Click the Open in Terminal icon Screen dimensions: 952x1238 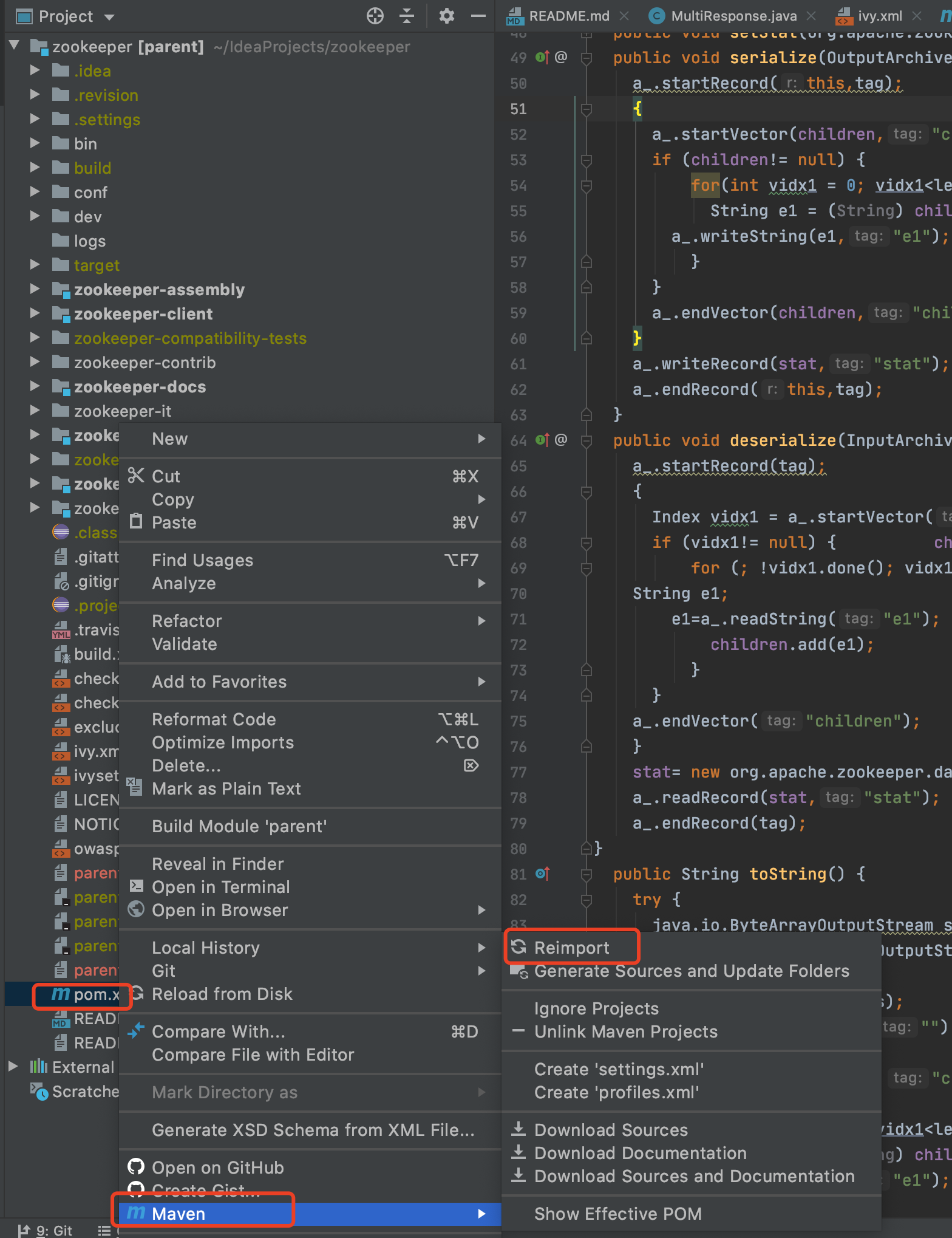coord(136,886)
